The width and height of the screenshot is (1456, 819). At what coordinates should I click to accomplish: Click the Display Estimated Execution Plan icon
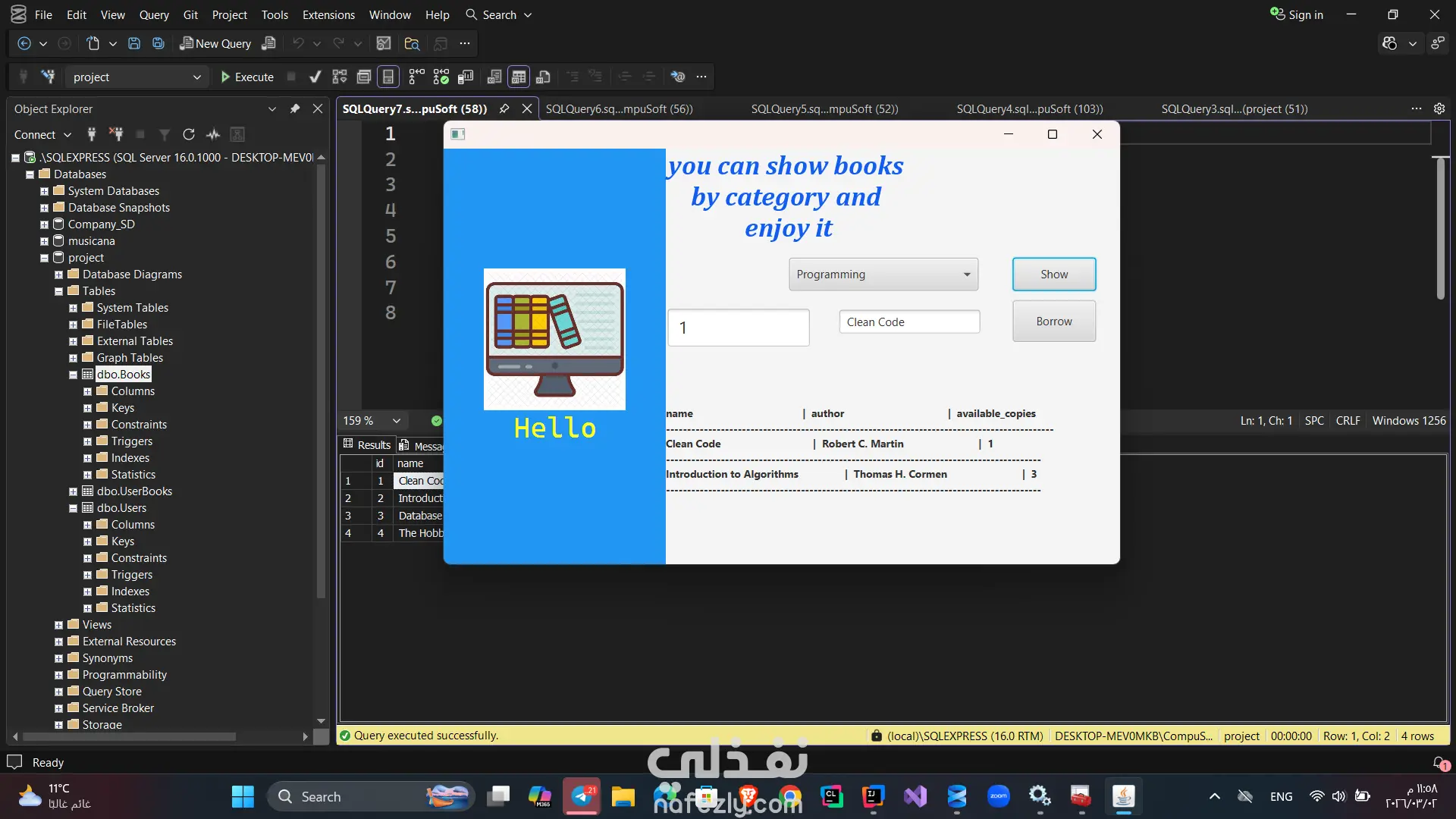[340, 77]
